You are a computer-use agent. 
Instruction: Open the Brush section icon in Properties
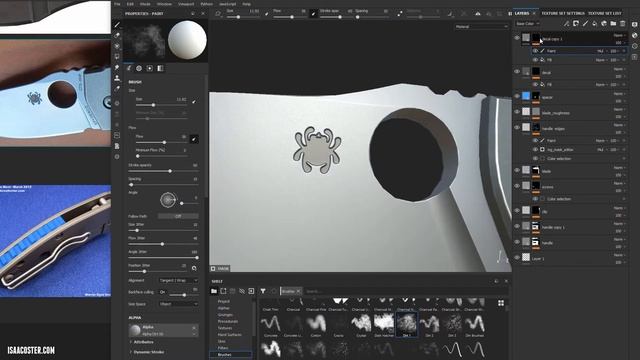pyautogui.click(x=129, y=68)
